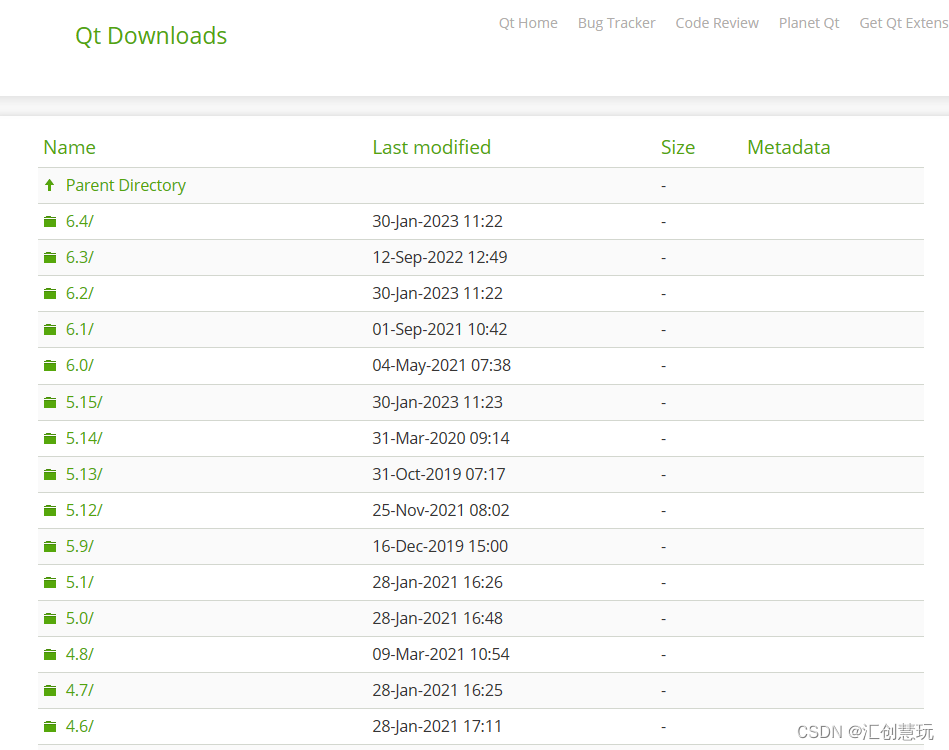Click folder icon for 4.8/
The image size is (949, 750).
[50, 654]
